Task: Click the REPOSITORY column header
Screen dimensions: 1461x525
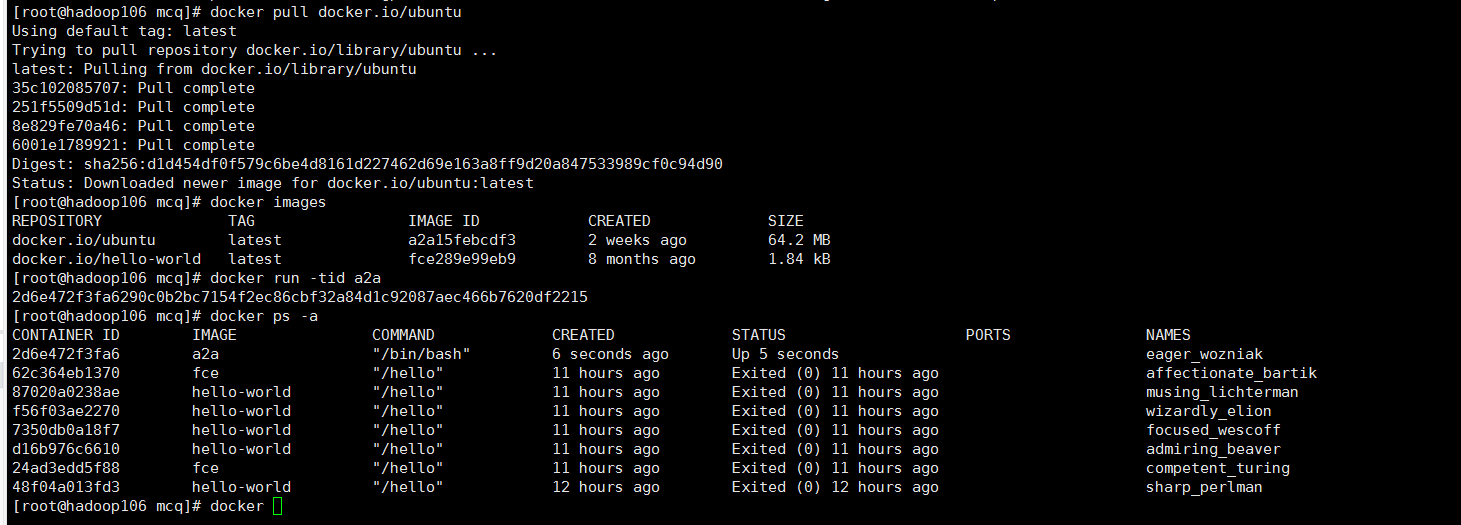Action: [56, 221]
